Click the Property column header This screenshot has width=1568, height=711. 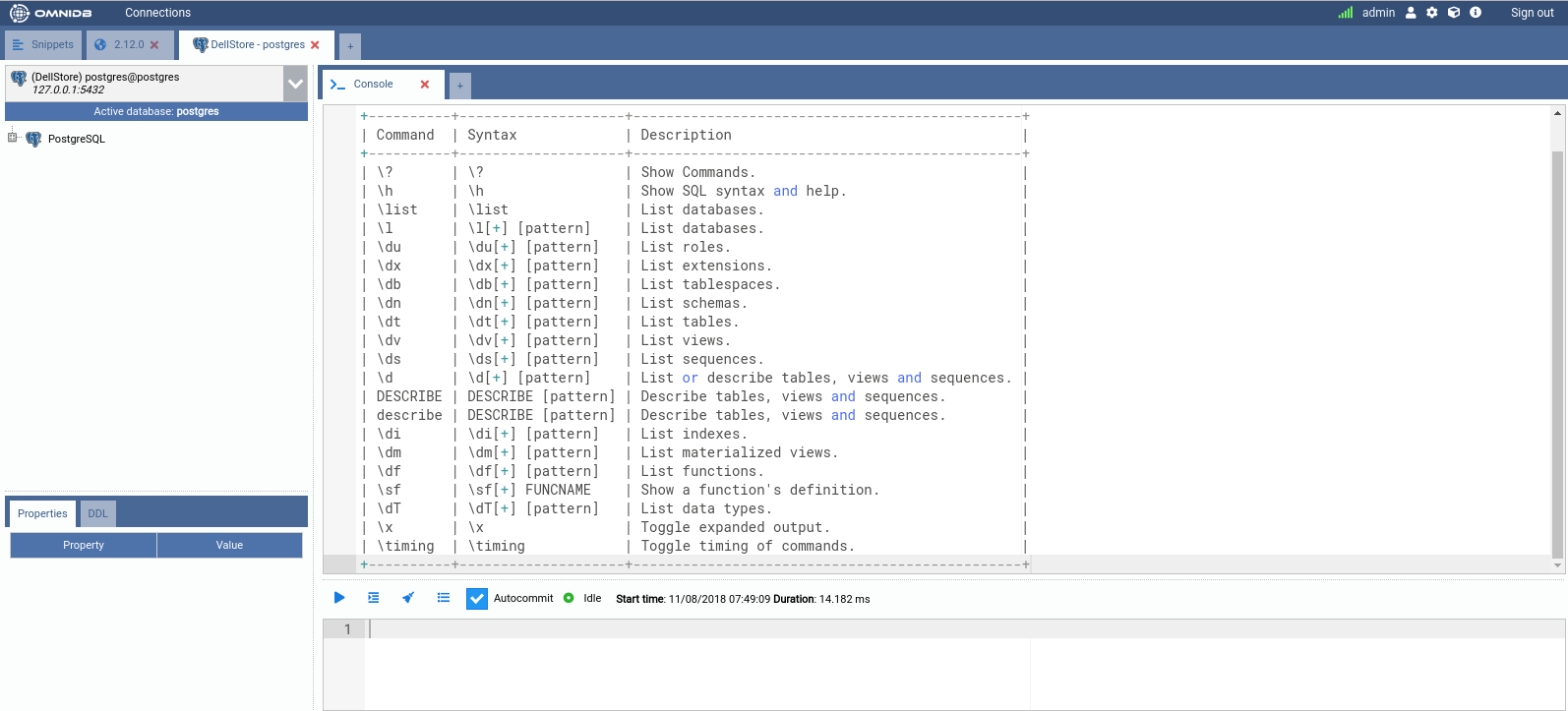point(84,545)
